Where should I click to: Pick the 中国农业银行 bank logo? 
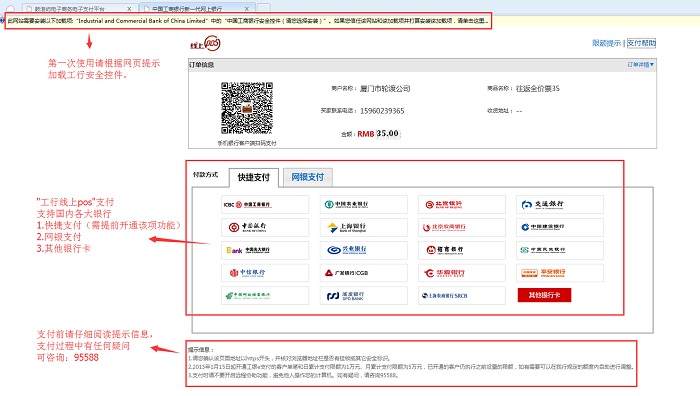(x=363, y=204)
